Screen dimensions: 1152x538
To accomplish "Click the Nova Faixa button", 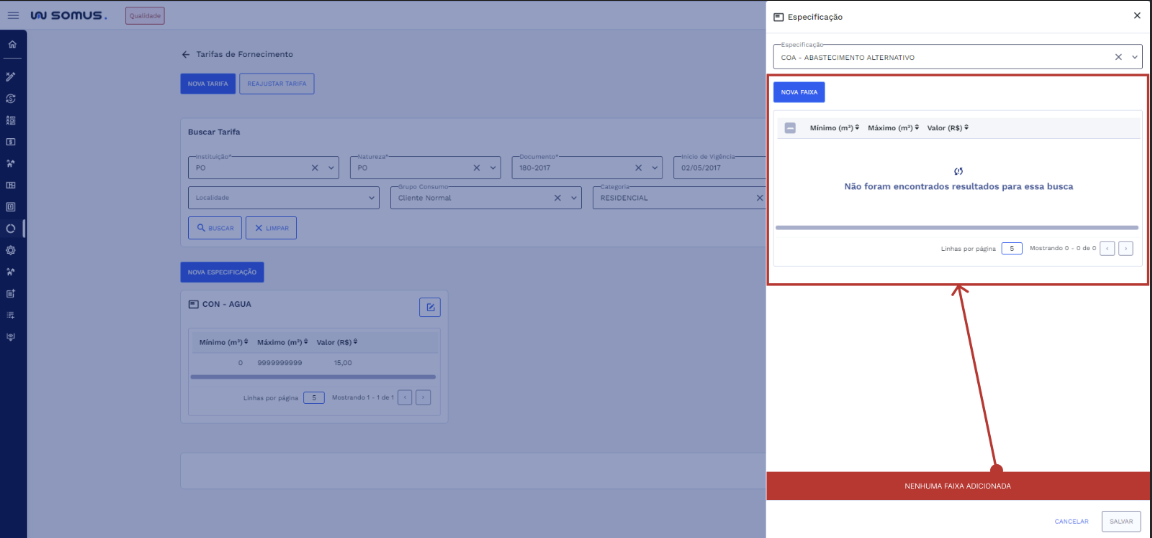I will coord(798,91).
